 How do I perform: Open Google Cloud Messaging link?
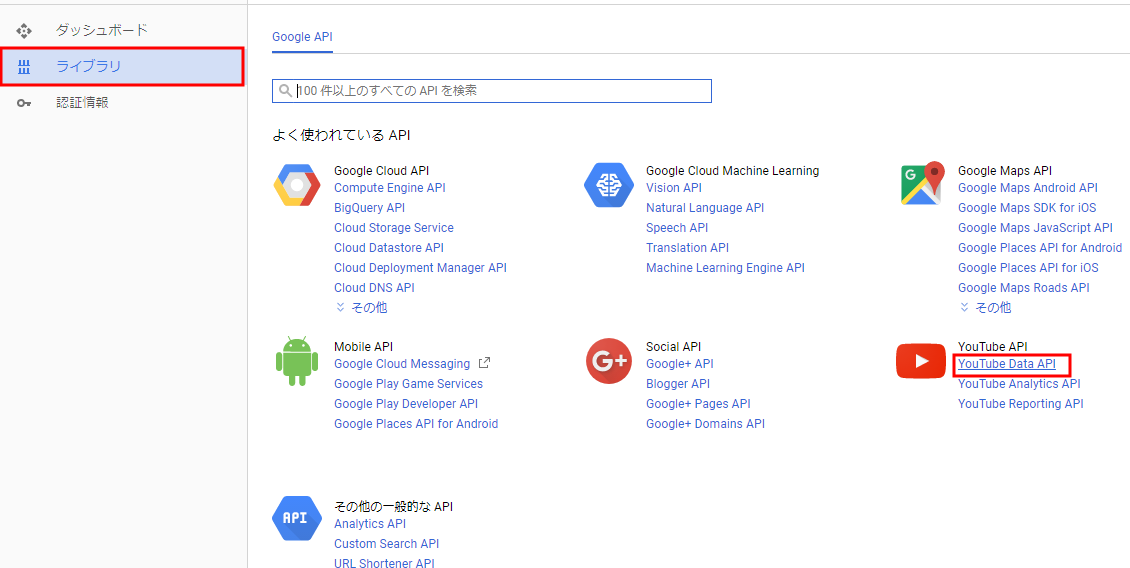tap(402, 364)
